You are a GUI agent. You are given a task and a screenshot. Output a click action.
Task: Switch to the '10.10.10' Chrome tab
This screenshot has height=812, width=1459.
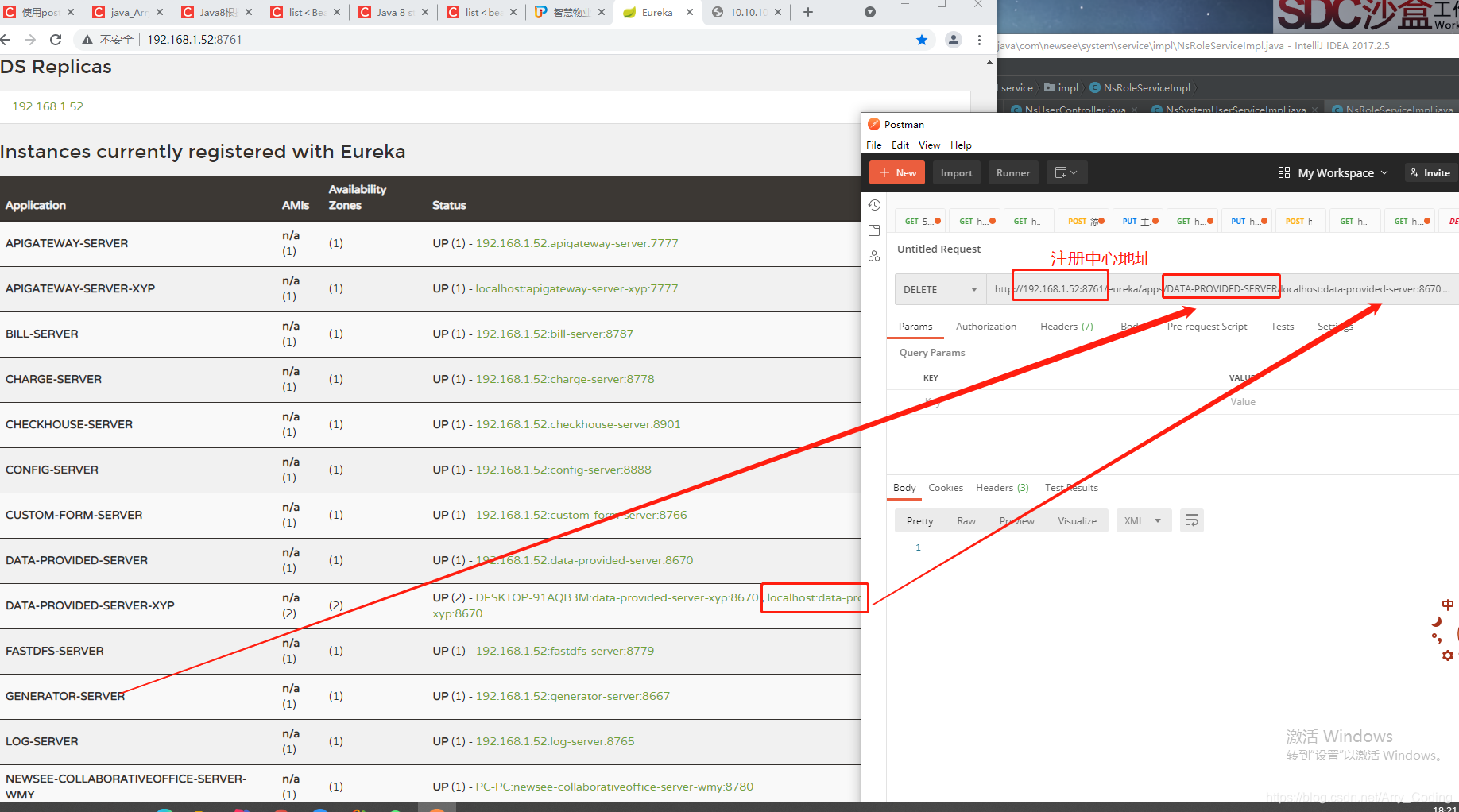click(747, 12)
